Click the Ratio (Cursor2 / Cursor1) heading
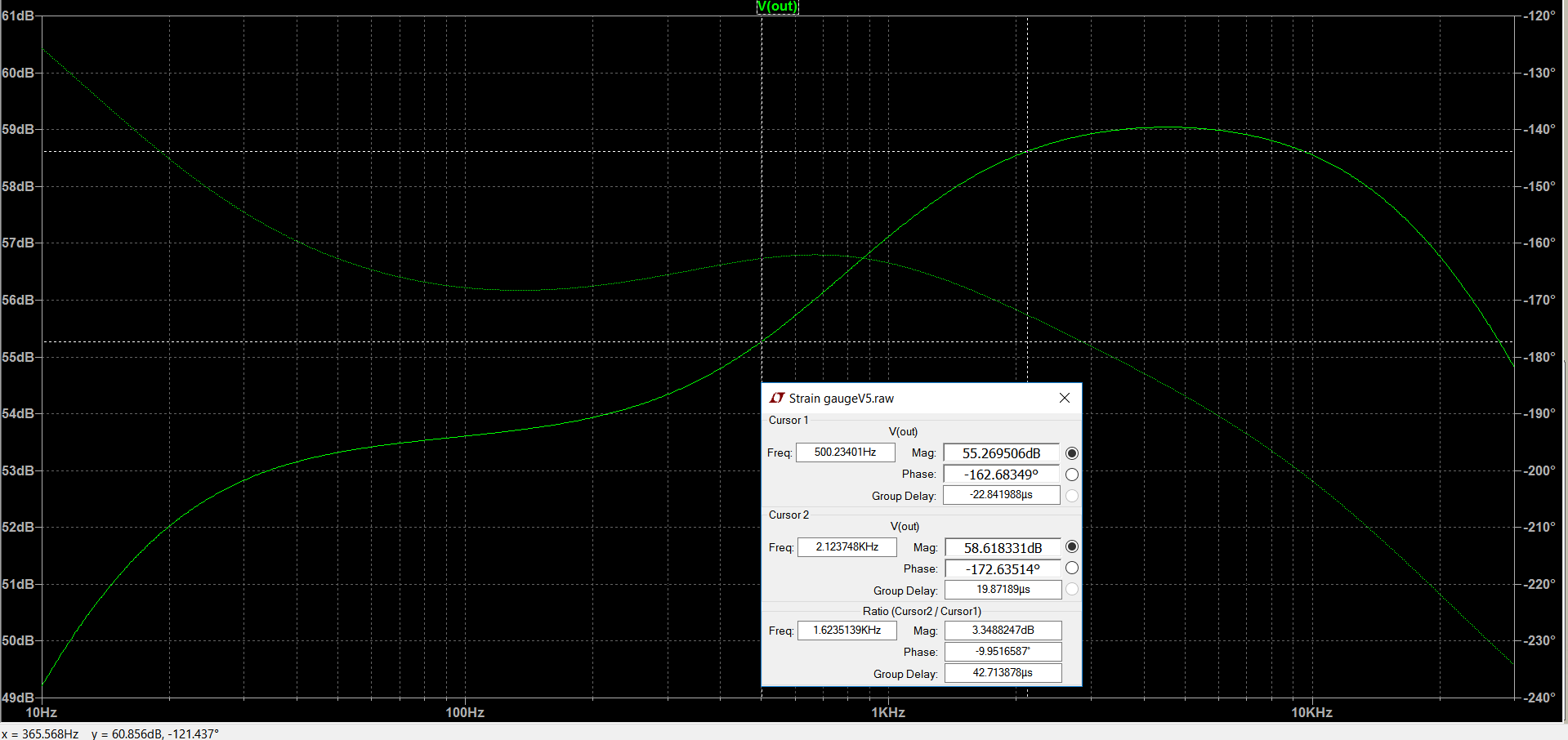Viewport: 1568px width, 740px height. pos(922,611)
